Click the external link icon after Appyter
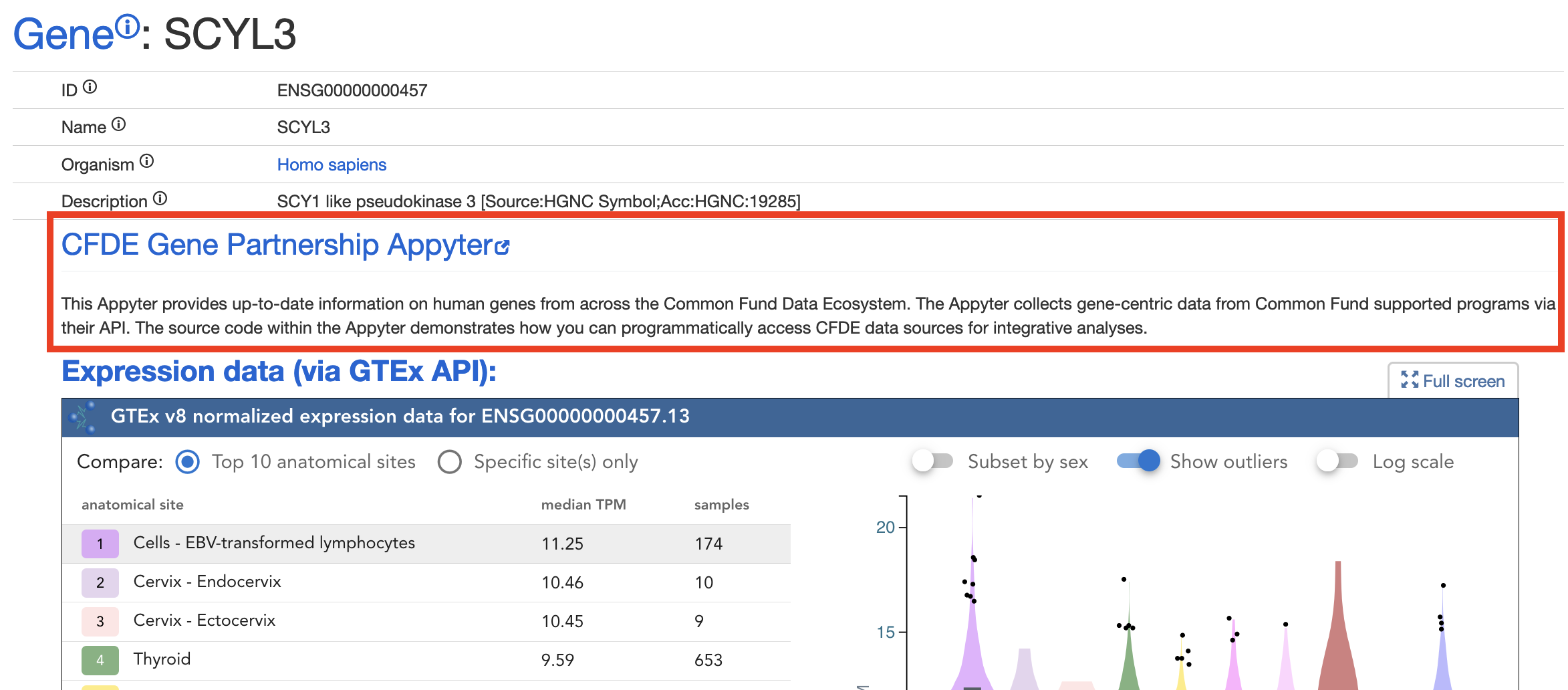This screenshot has width=1568, height=690. point(502,248)
